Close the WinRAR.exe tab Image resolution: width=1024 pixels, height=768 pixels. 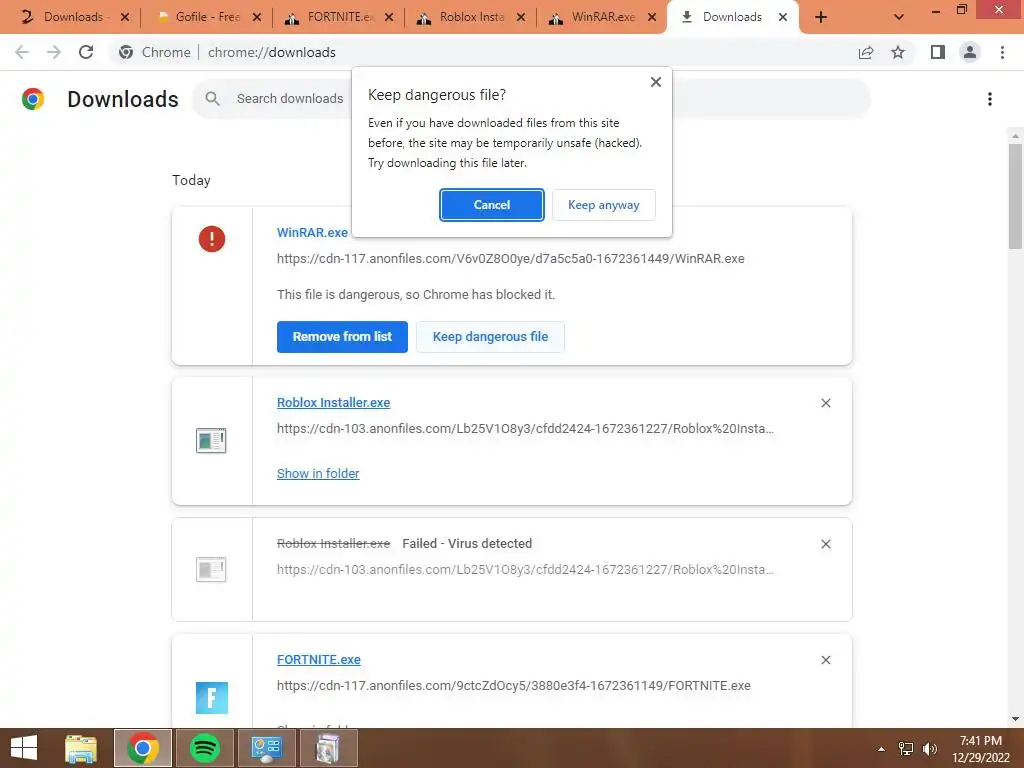tap(652, 18)
